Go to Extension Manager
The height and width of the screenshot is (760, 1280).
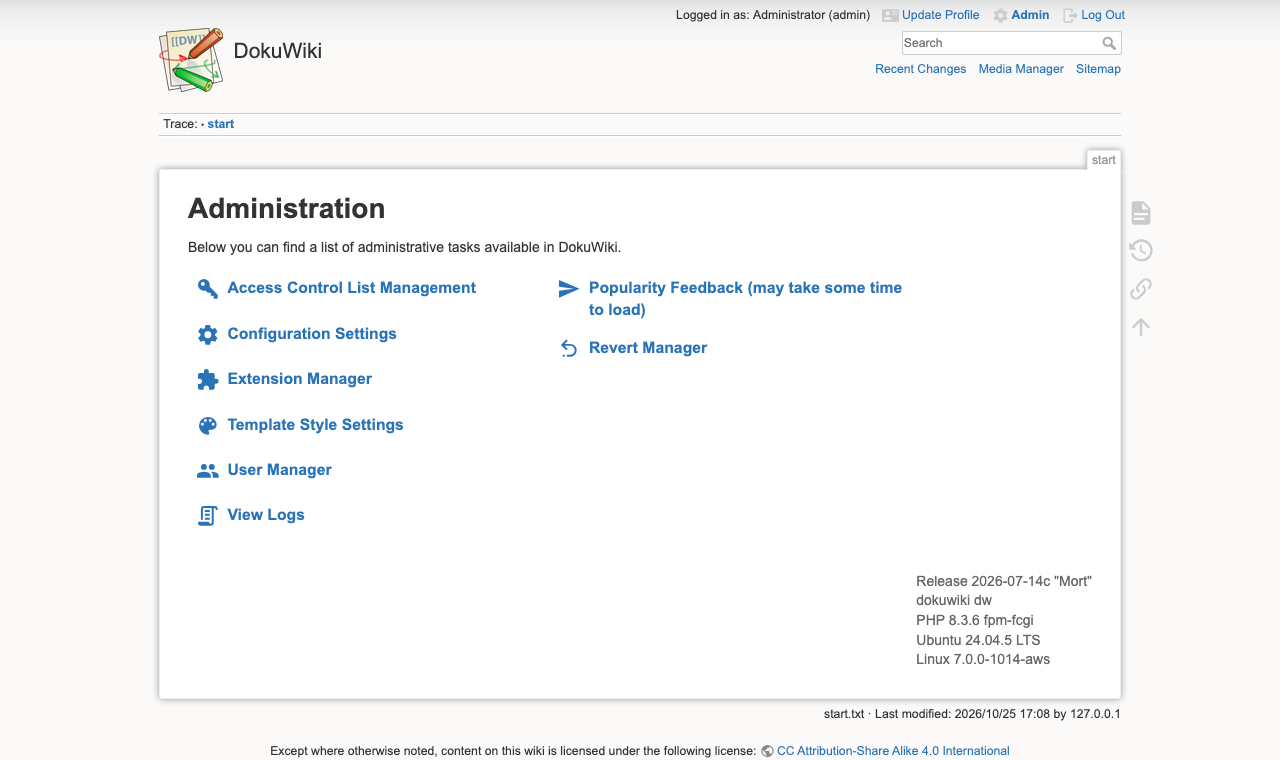coord(300,379)
